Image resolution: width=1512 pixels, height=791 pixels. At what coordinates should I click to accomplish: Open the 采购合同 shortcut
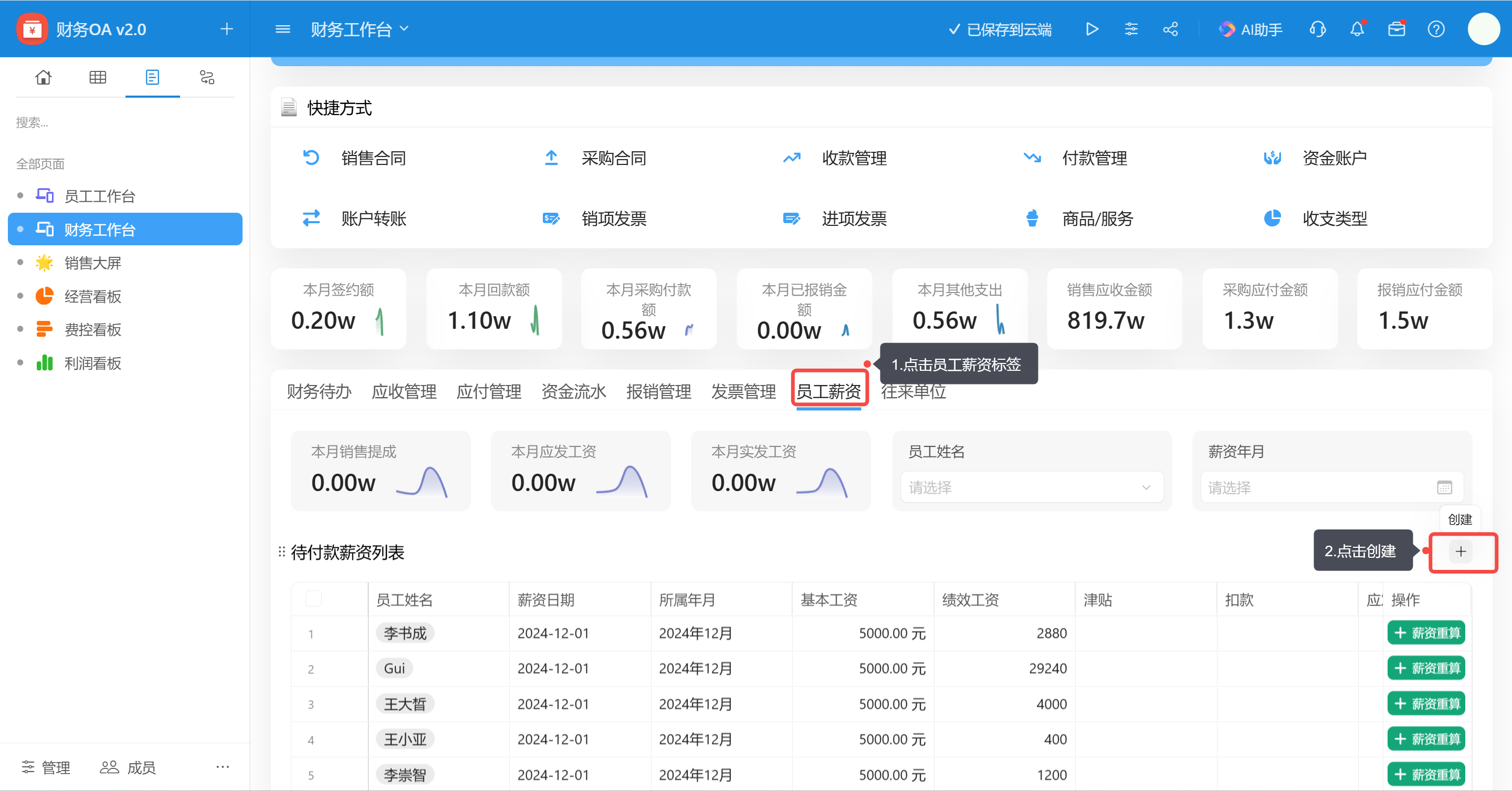pyautogui.click(x=595, y=158)
